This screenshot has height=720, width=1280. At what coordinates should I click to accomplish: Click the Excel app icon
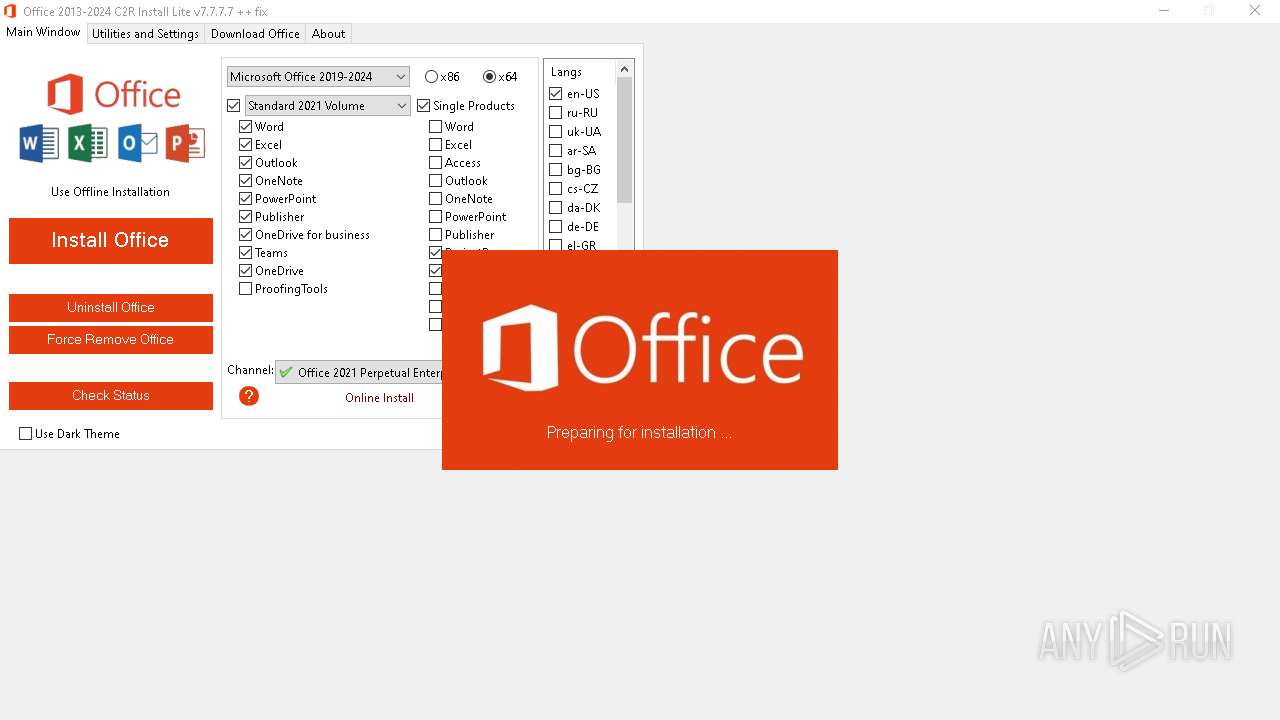coord(88,143)
